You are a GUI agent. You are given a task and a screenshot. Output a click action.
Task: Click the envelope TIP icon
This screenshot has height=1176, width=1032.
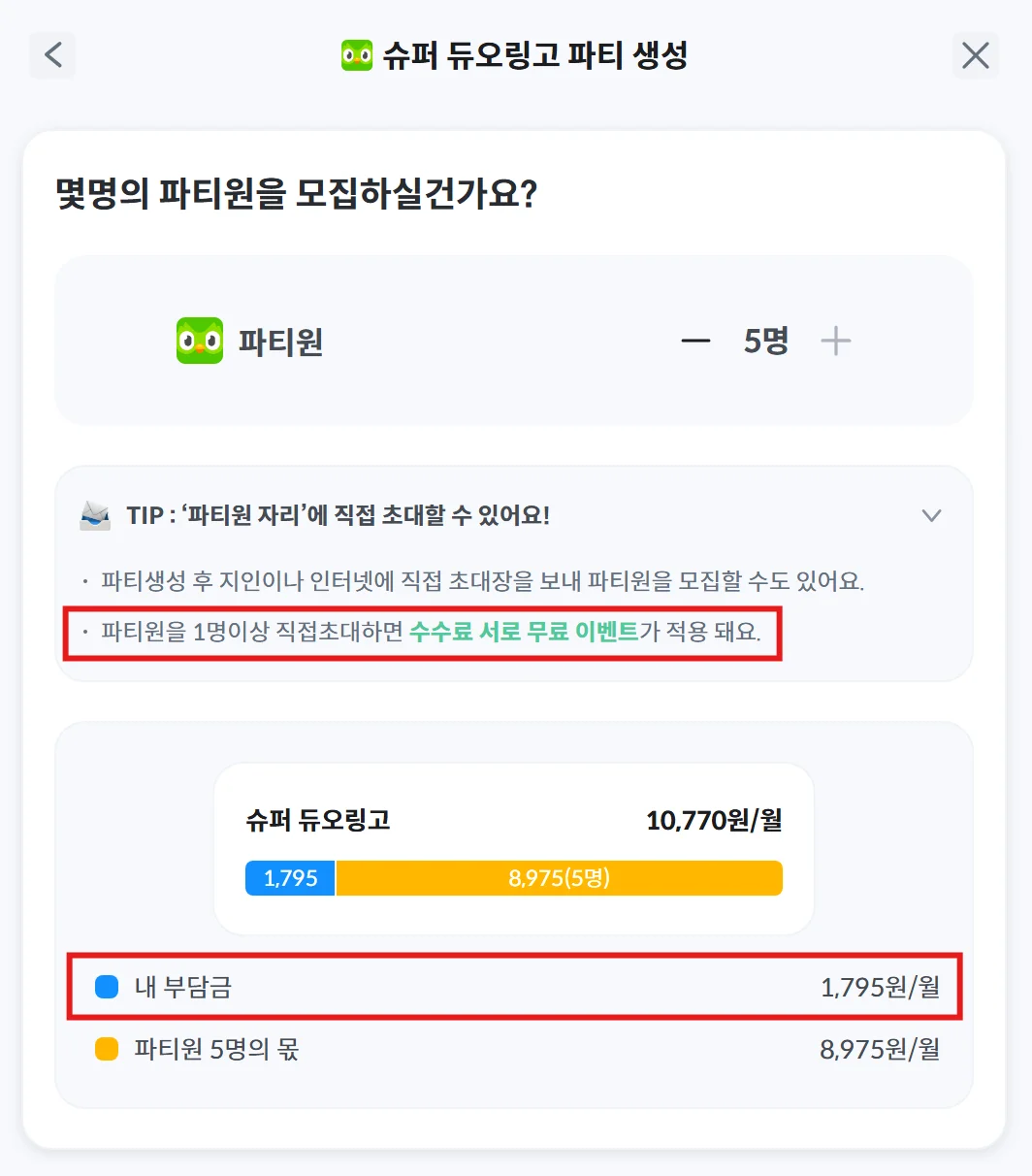(x=95, y=515)
